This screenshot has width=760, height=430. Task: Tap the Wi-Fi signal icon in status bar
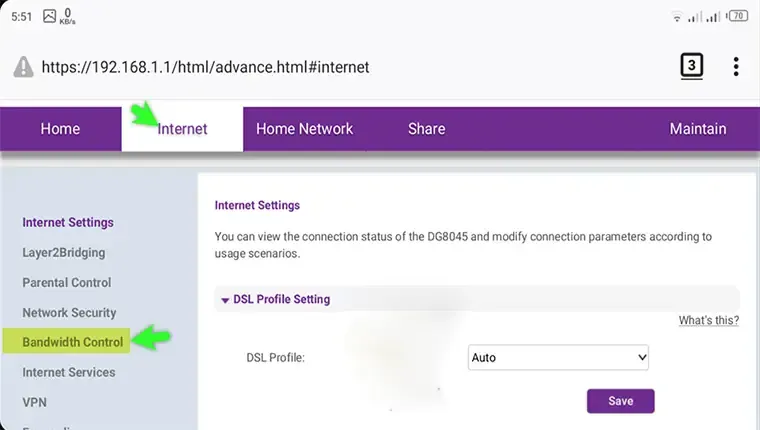tap(677, 17)
